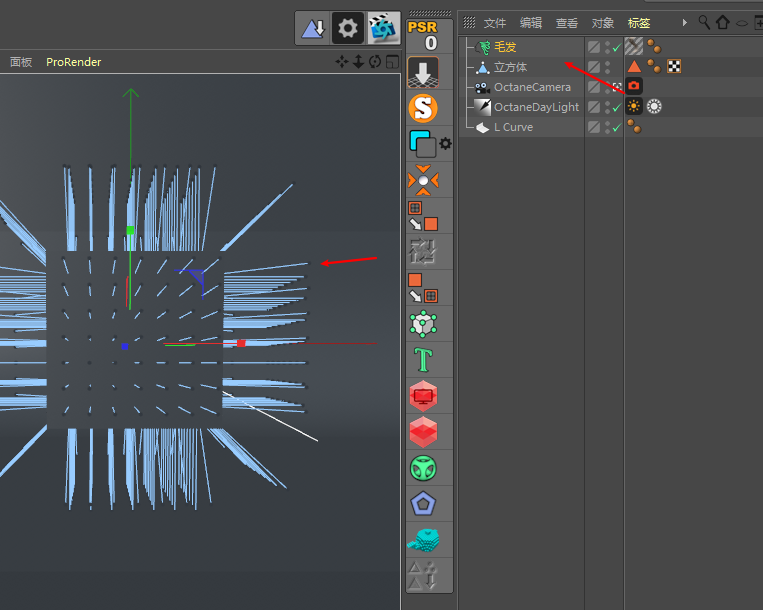Click the orange dots tag on 毛发

[x=654, y=47]
